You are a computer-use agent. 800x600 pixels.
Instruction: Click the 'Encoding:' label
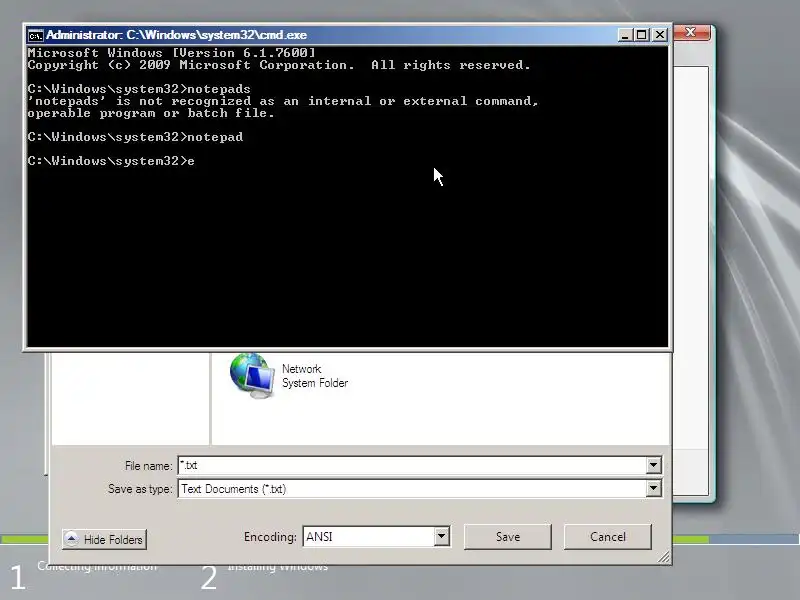[x=270, y=537]
